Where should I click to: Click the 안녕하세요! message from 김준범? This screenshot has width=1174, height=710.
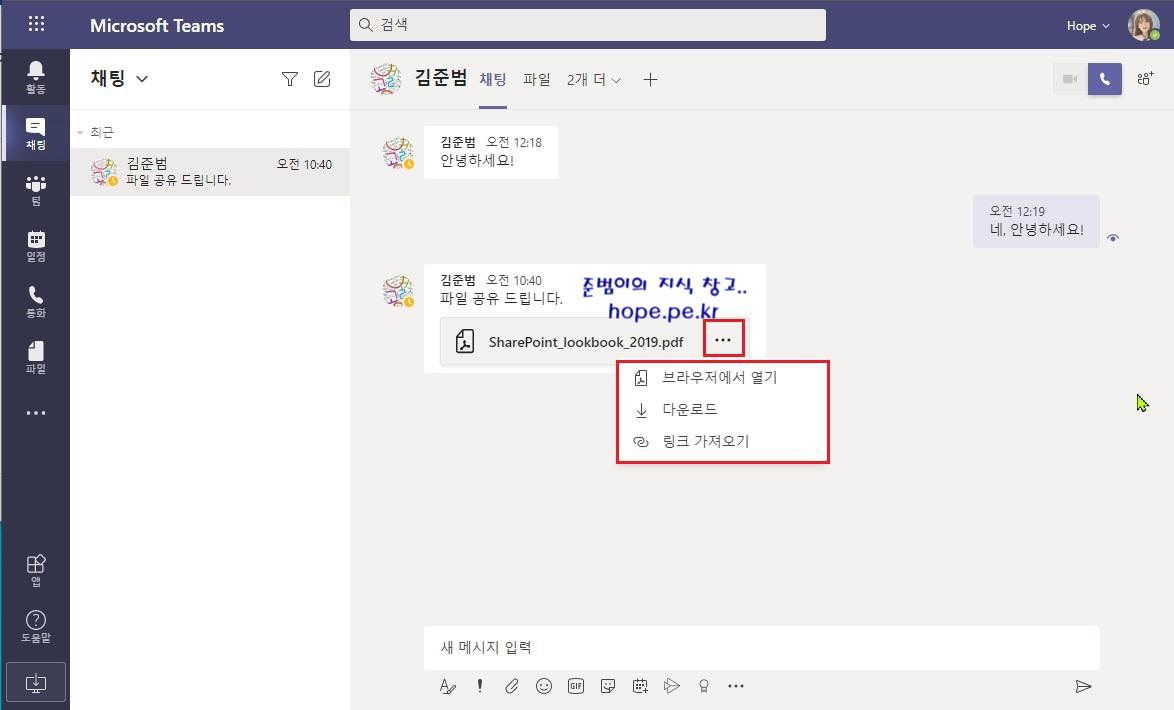tap(490, 153)
